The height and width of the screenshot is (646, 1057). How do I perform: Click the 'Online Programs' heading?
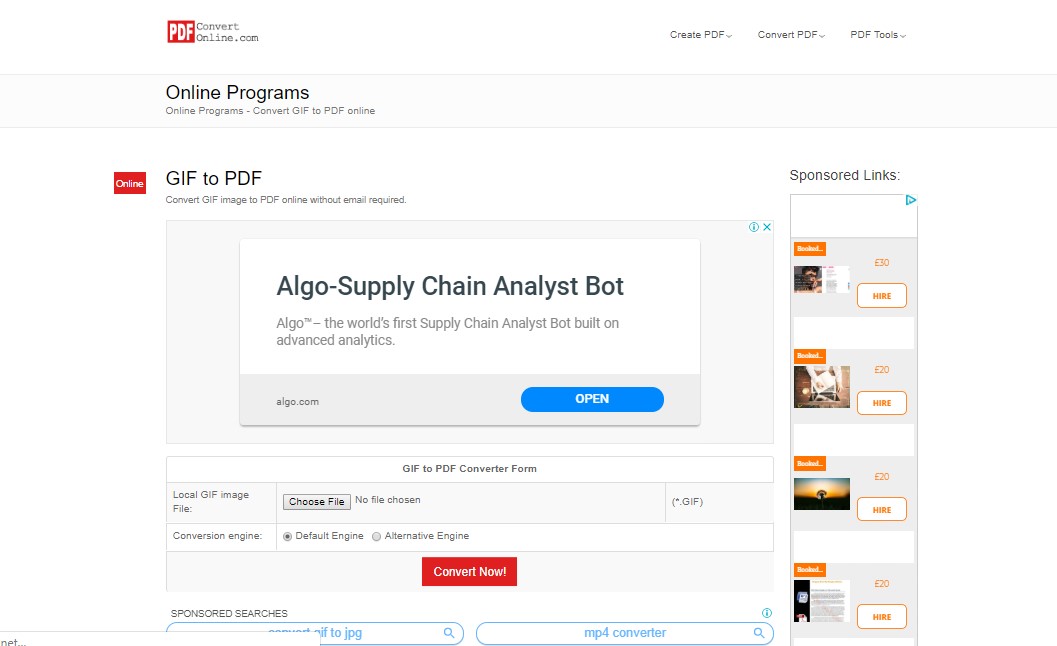pos(237,92)
